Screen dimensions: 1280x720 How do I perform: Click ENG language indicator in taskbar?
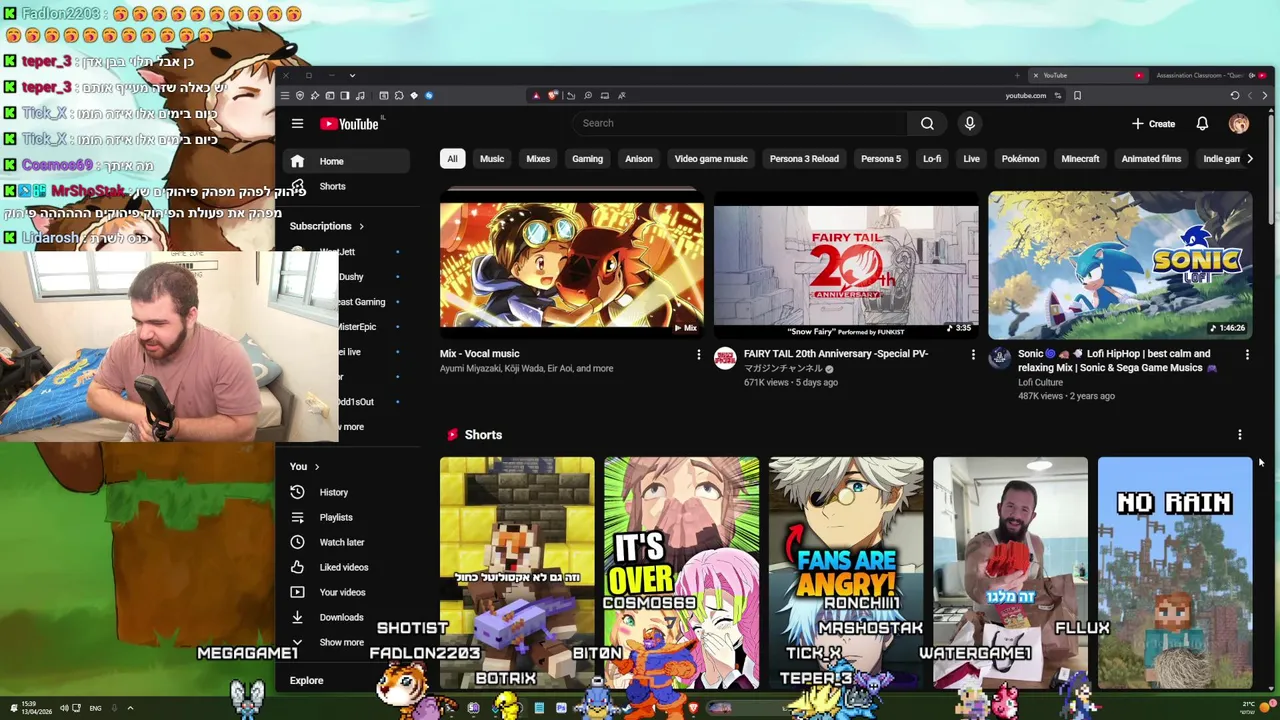(95, 708)
